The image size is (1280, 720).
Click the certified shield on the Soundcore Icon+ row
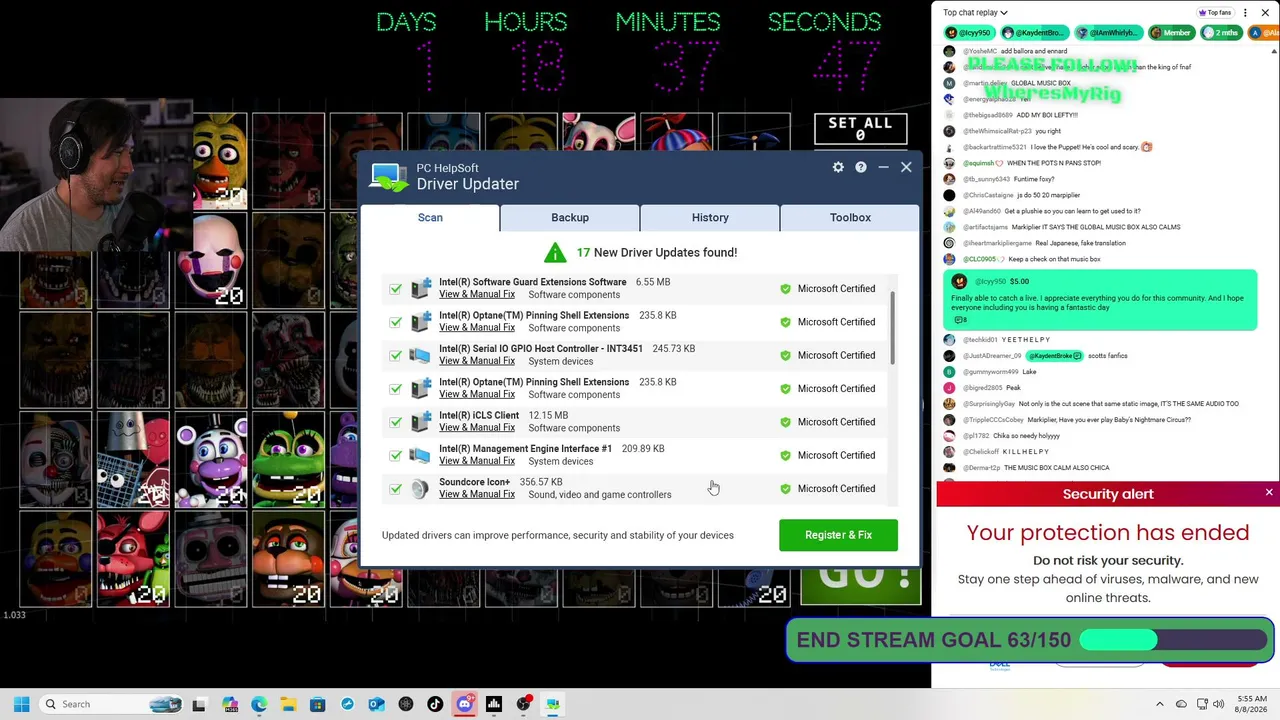(x=785, y=489)
